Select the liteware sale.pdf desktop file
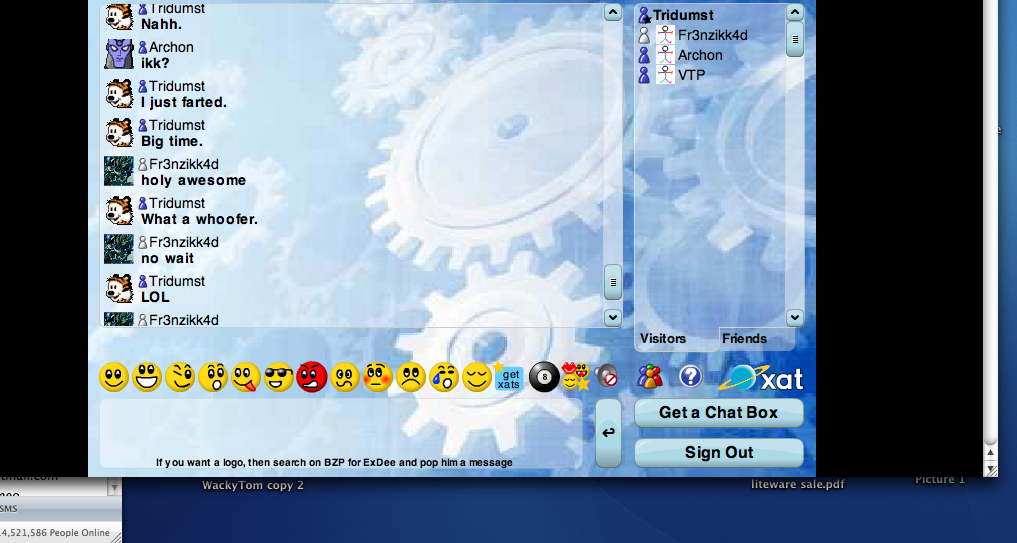 [x=798, y=484]
